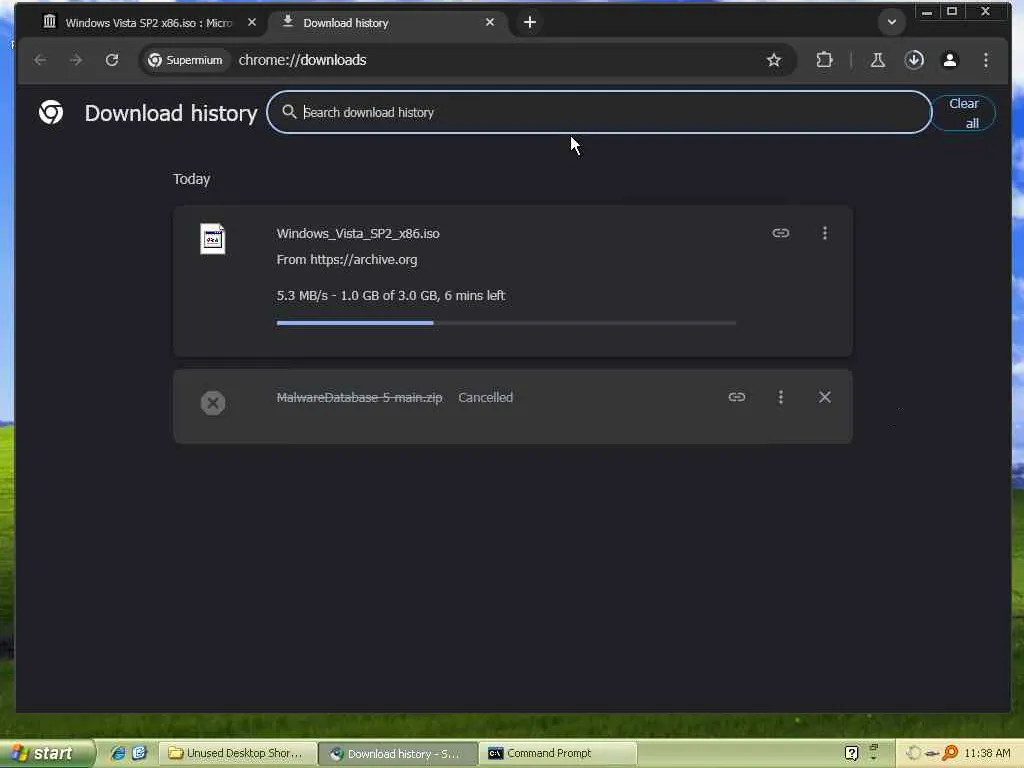Open more actions for Windows_Vista_SP2_x86.iso
This screenshot has width=1024, height=768.
(x=825, y=233)
